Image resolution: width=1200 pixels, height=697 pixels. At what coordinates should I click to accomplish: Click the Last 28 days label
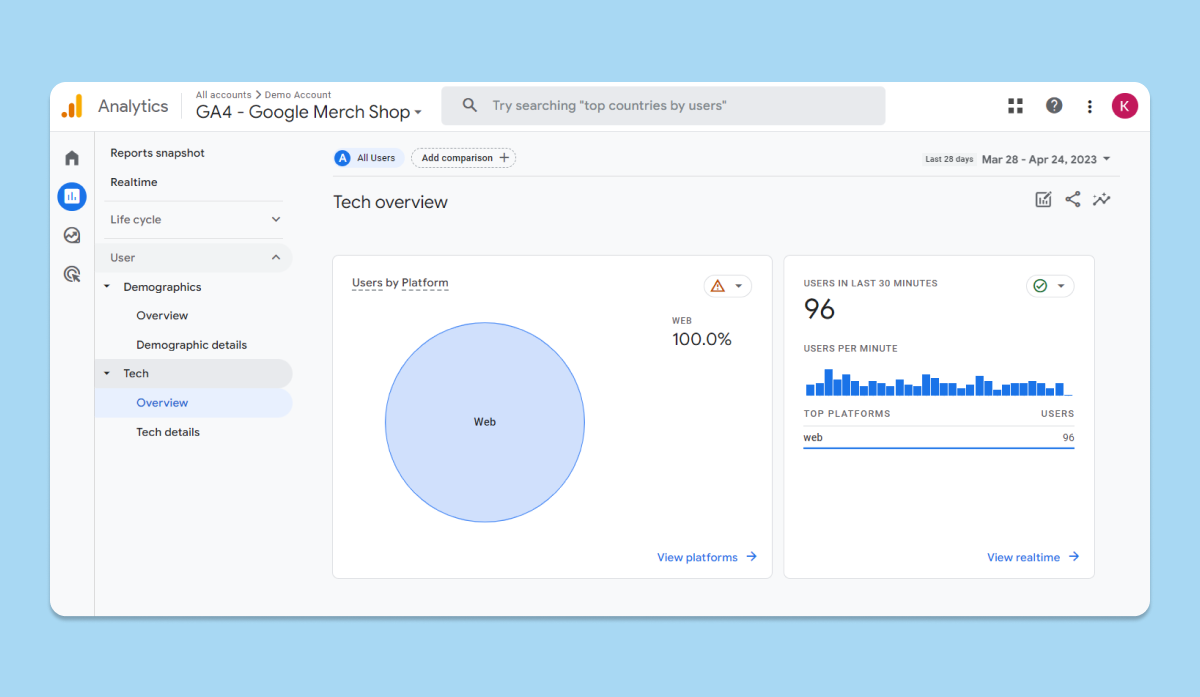(x=949, y=159)
